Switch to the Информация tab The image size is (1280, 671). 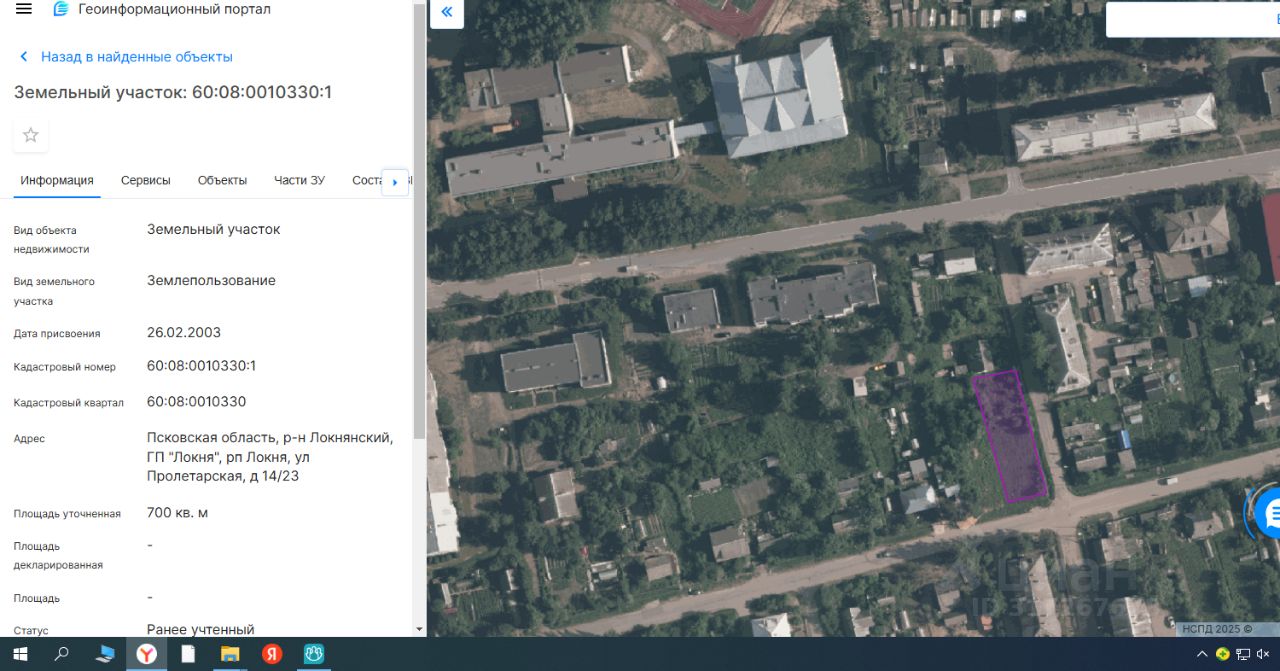coord(57,181)
